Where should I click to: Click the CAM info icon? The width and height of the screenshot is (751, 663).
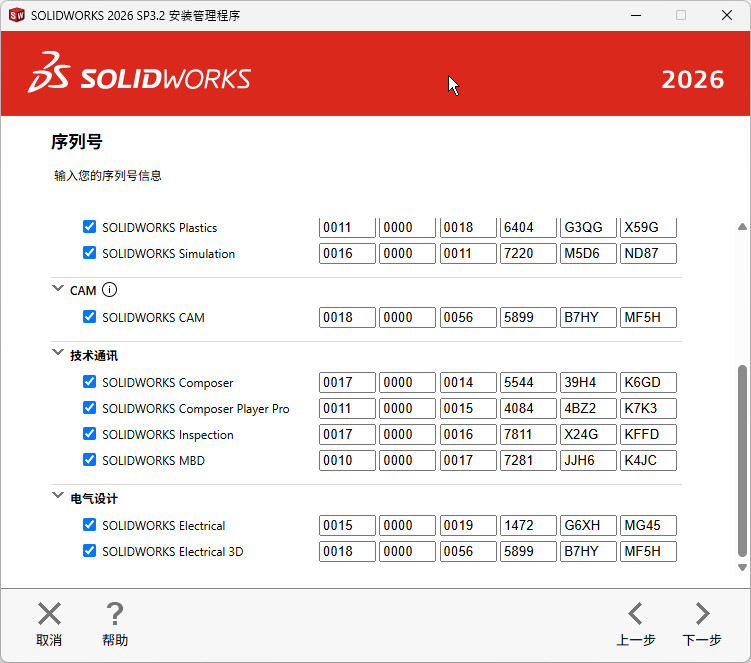[x=109, y=290]
